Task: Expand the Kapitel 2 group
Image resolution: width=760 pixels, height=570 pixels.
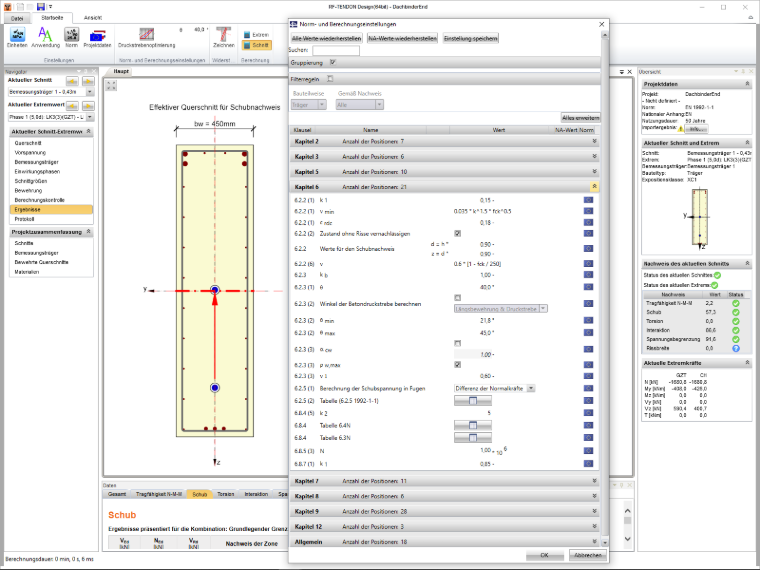Action: 594,141
